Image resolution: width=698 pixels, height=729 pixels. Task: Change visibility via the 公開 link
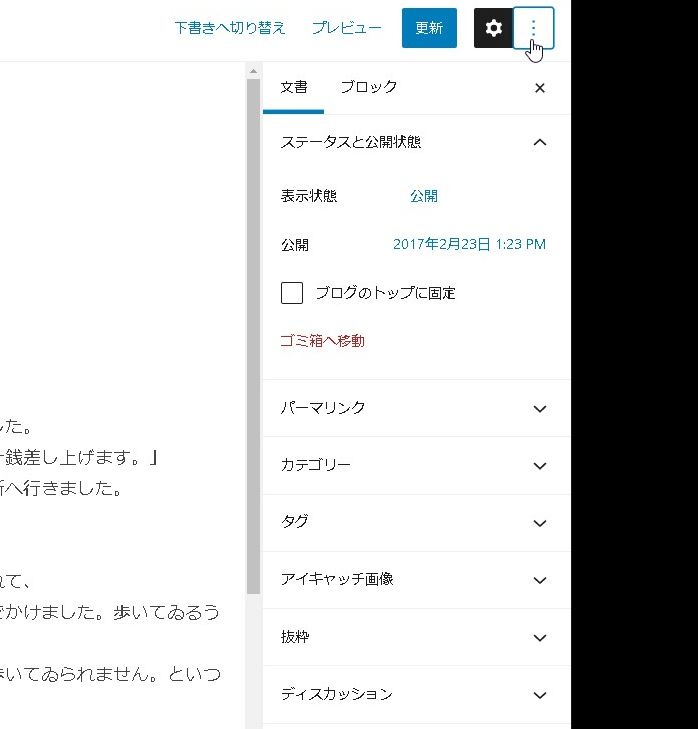coord(423,196)
